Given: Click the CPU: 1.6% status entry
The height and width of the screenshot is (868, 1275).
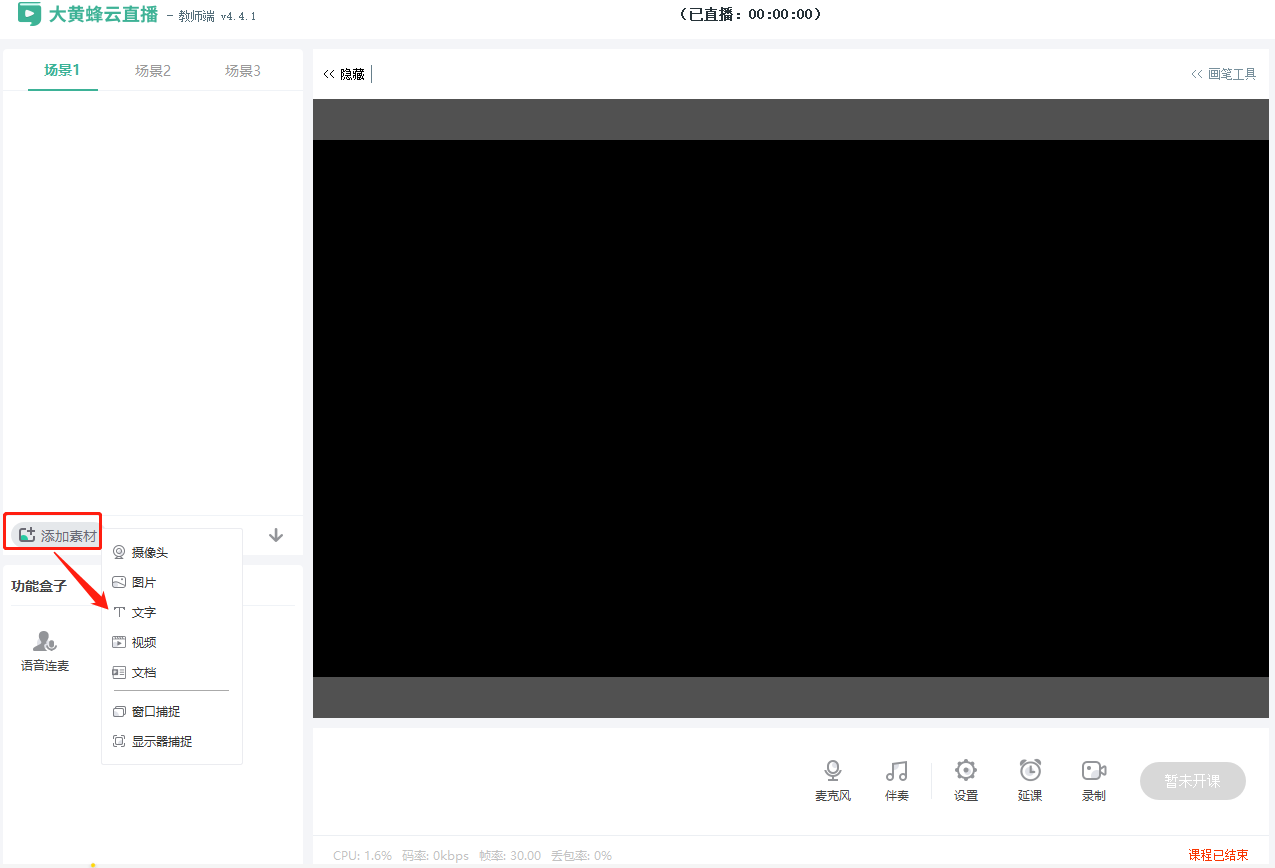Looking at the screenshot, I should pyautogui.click(x=362, y=856).
